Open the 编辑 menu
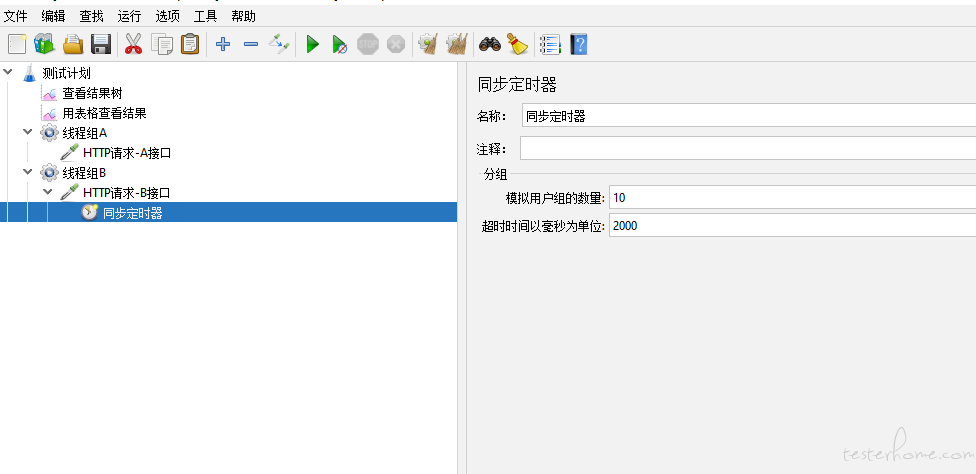 (54, 16)
